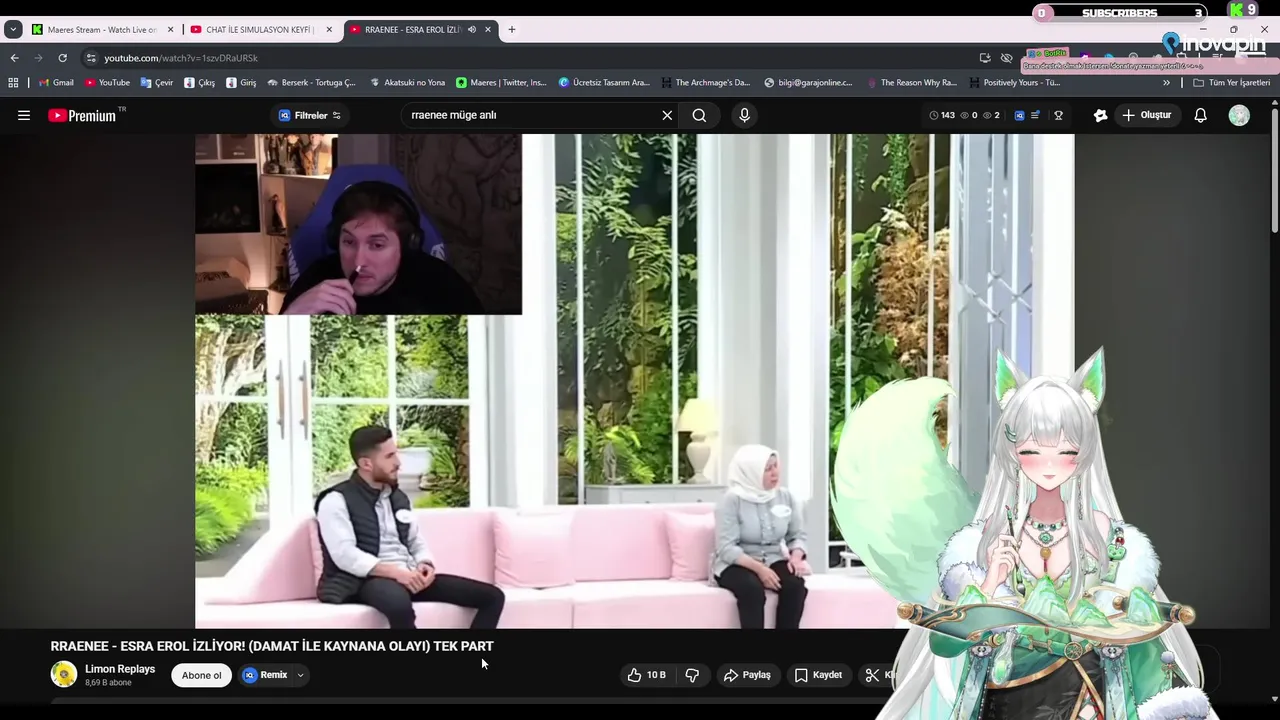Screen dimensions: 1280x720
Task: Open the apps grid in bookmarks bar
Action: (x=13, y=83)
